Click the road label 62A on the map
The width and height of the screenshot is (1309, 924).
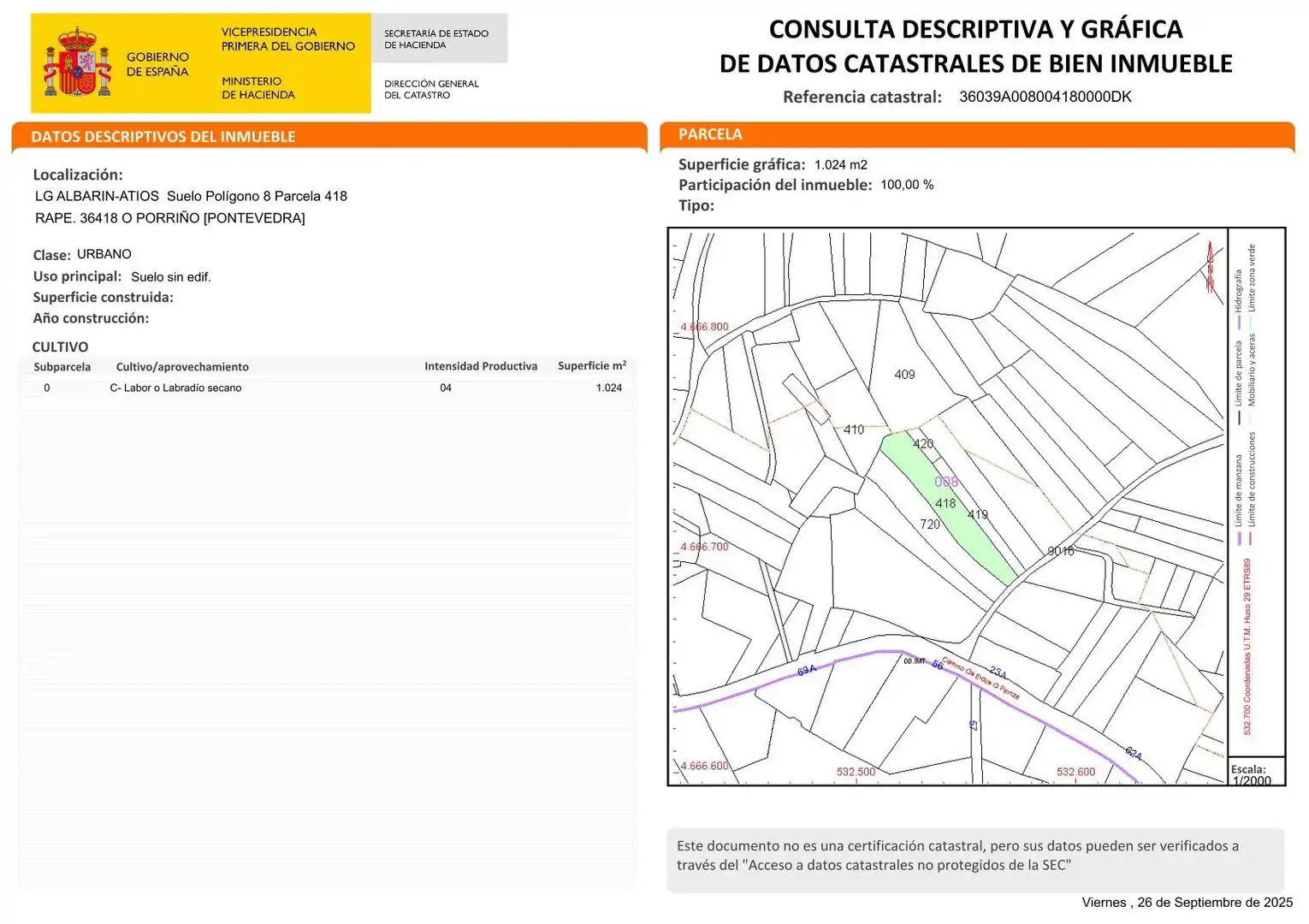[1133, 754]
